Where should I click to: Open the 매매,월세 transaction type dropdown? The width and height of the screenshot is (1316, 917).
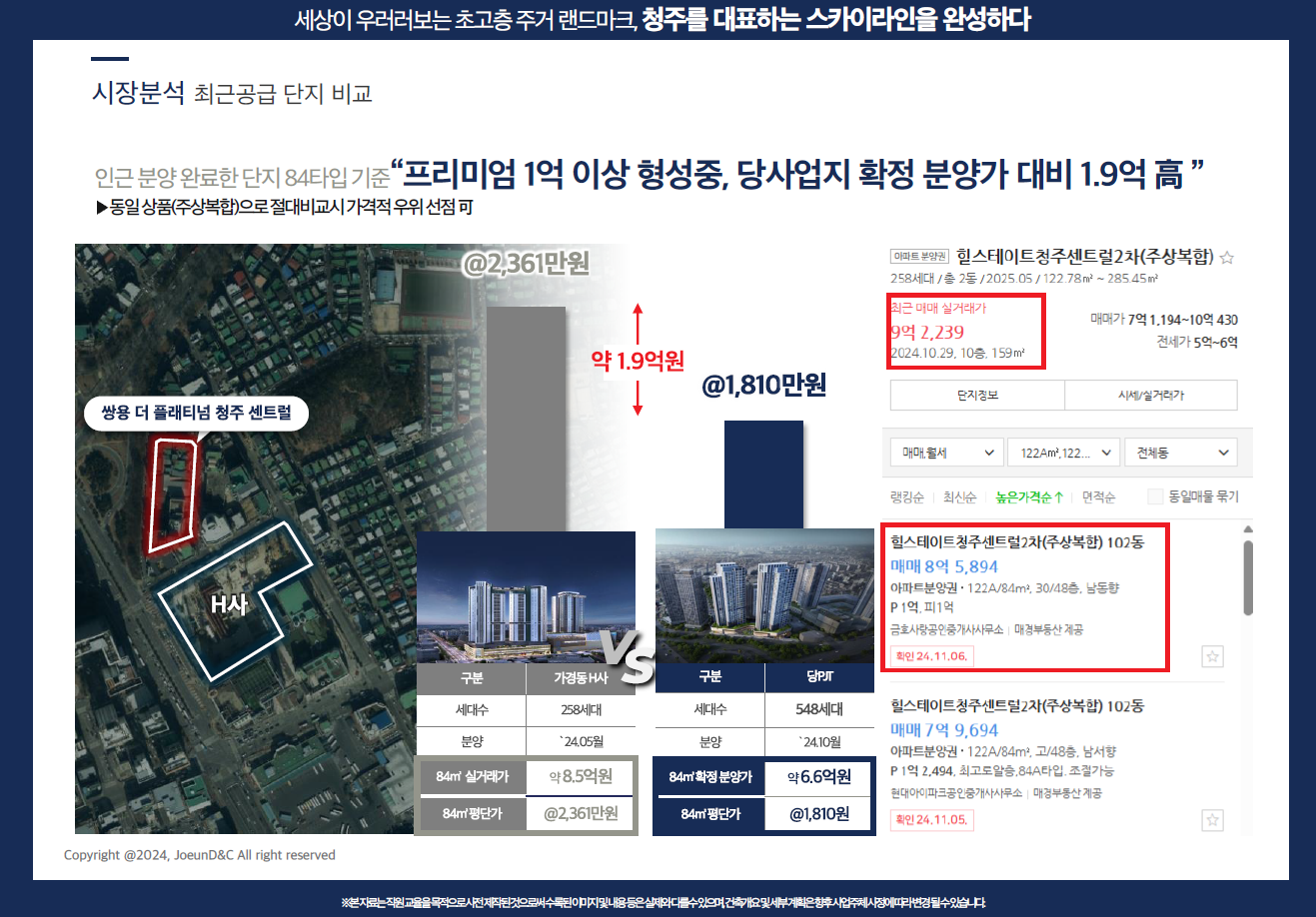point(946,453)
